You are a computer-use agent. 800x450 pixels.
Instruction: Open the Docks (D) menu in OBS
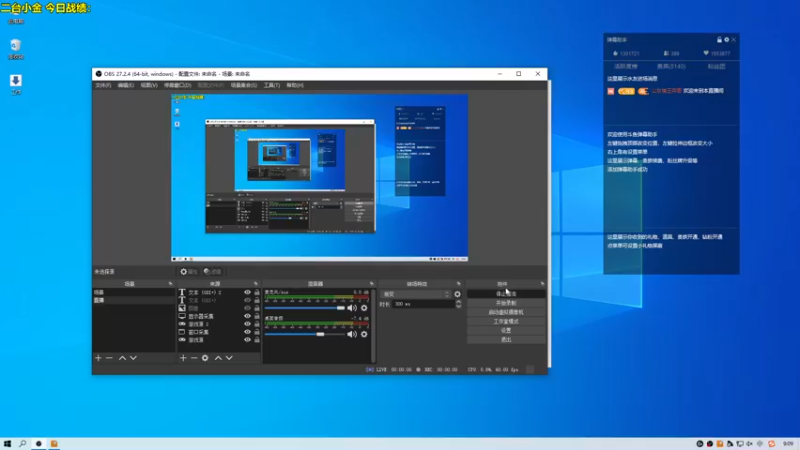point(178,85)
